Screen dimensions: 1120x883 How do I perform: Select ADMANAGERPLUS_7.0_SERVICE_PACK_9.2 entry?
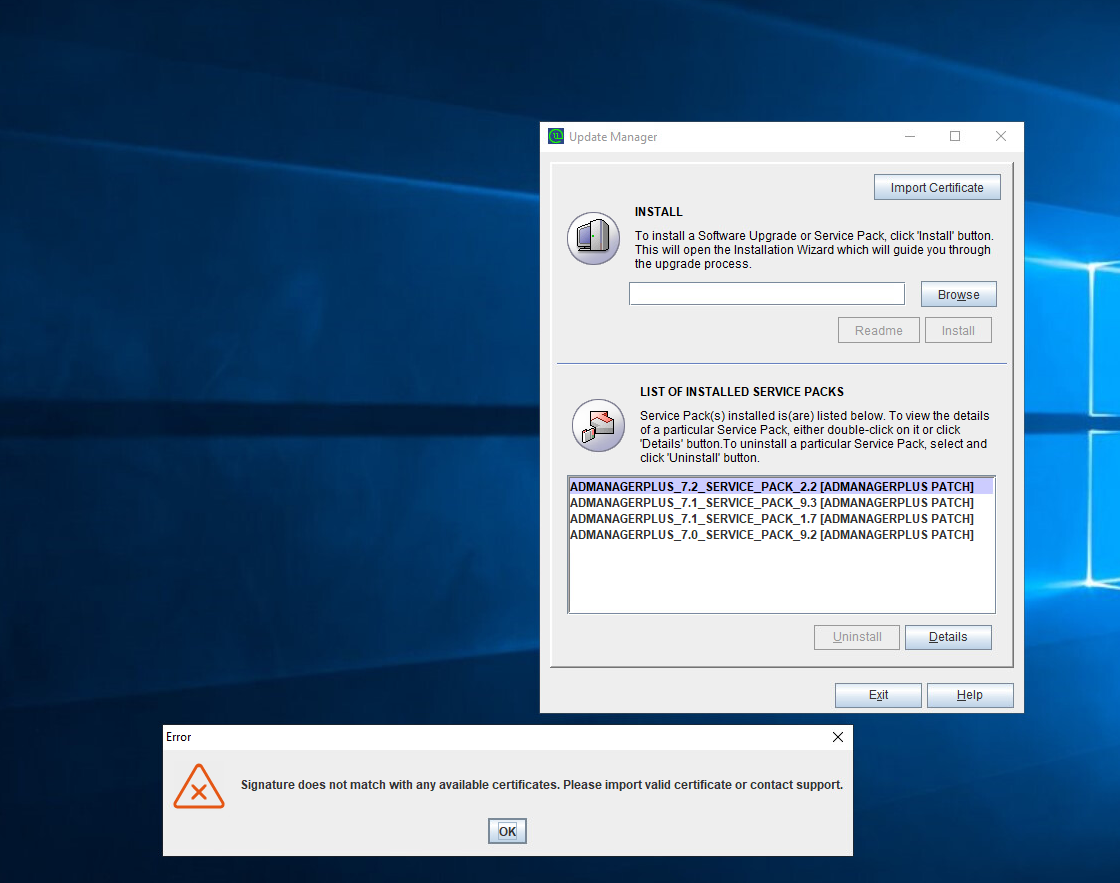tap(781, 534)
